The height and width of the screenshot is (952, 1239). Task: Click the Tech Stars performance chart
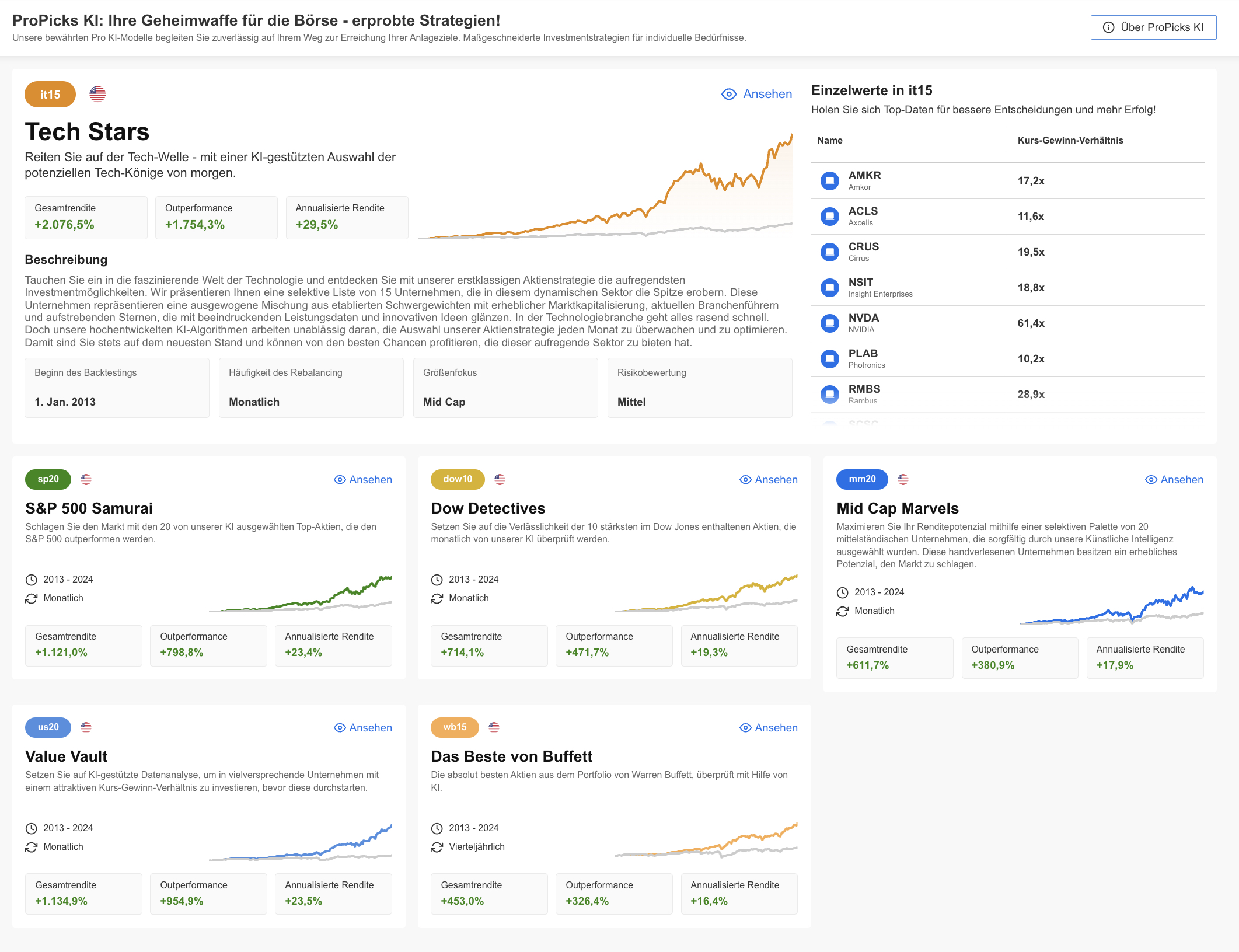coord(605,186)
